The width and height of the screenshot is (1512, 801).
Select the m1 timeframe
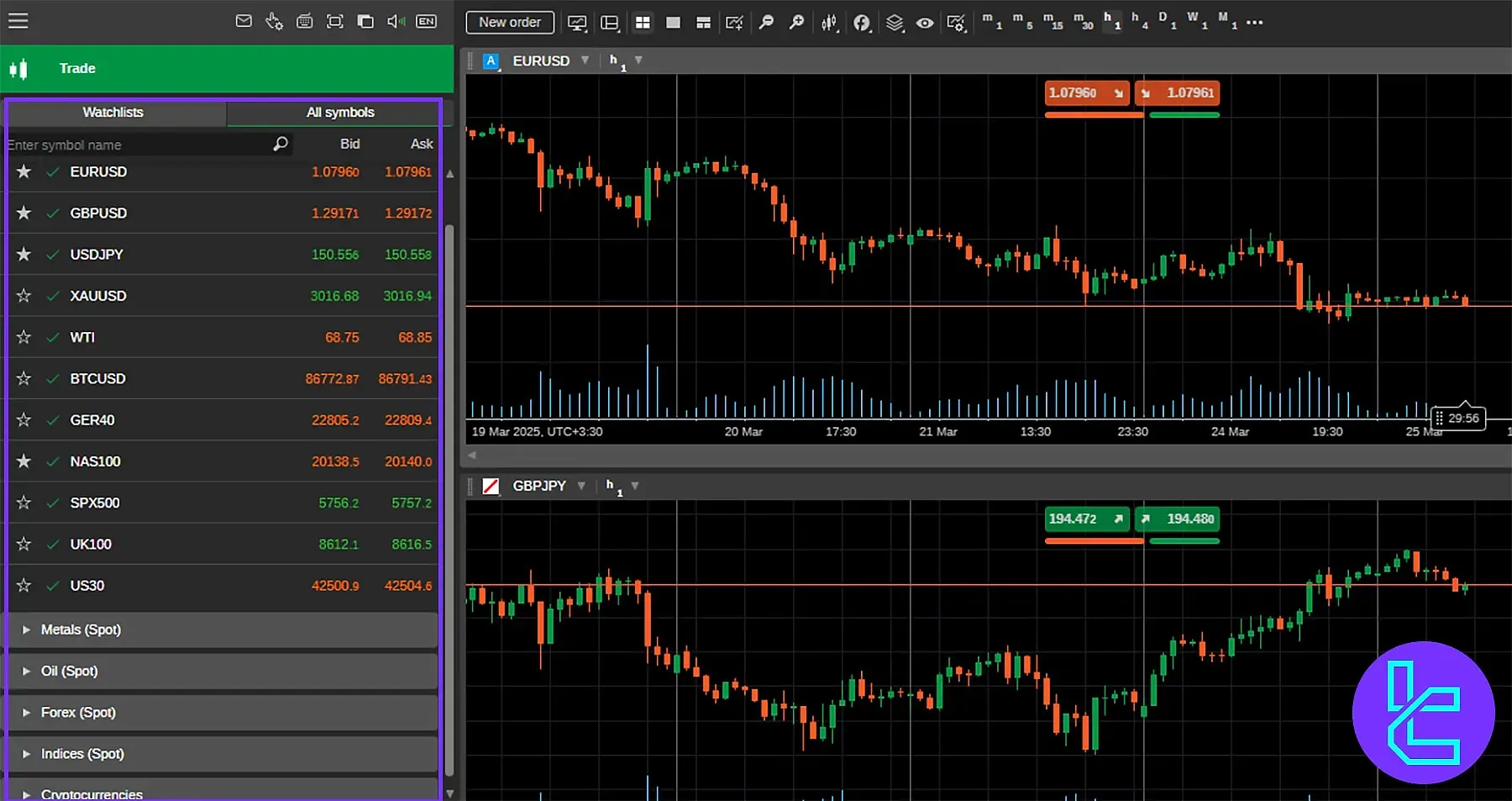click(x=992, y=21)
